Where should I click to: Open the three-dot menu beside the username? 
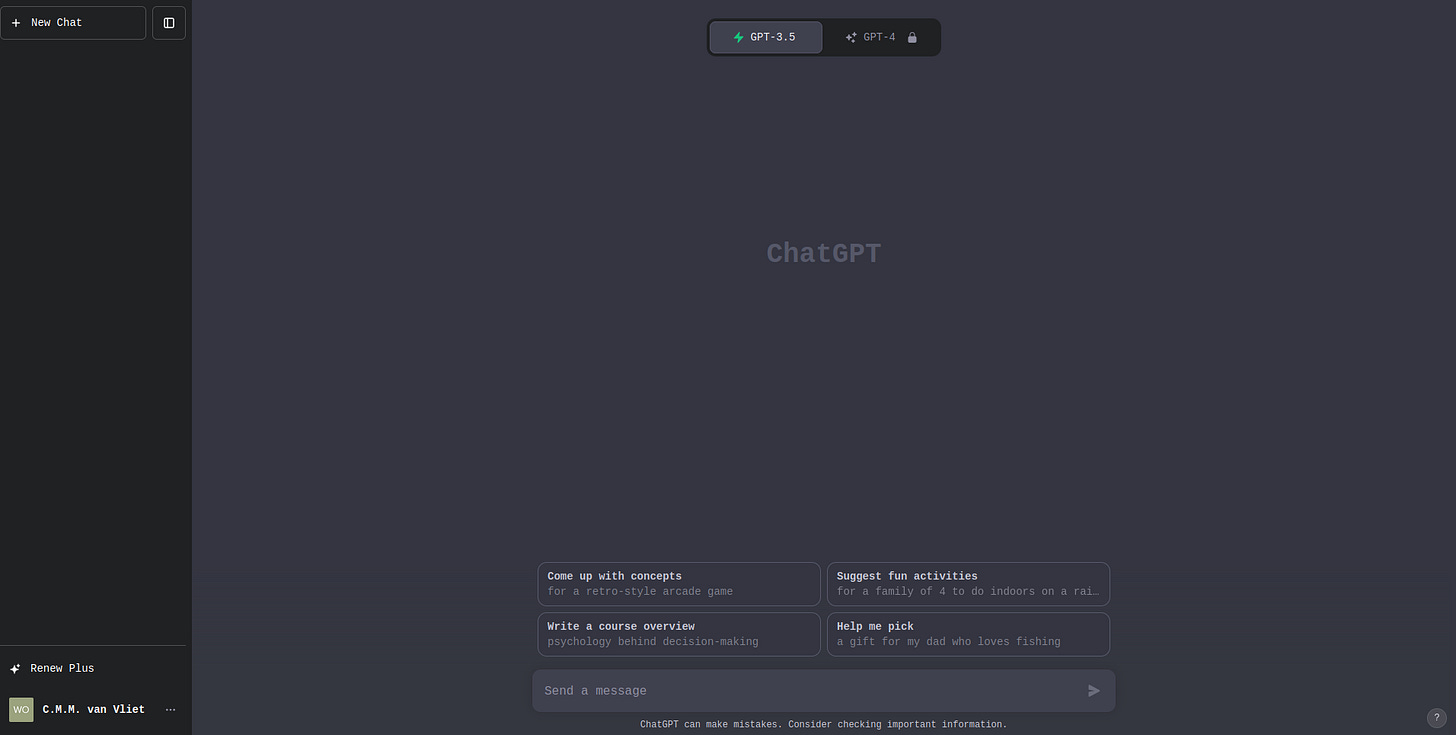click(x=170, y=710)
